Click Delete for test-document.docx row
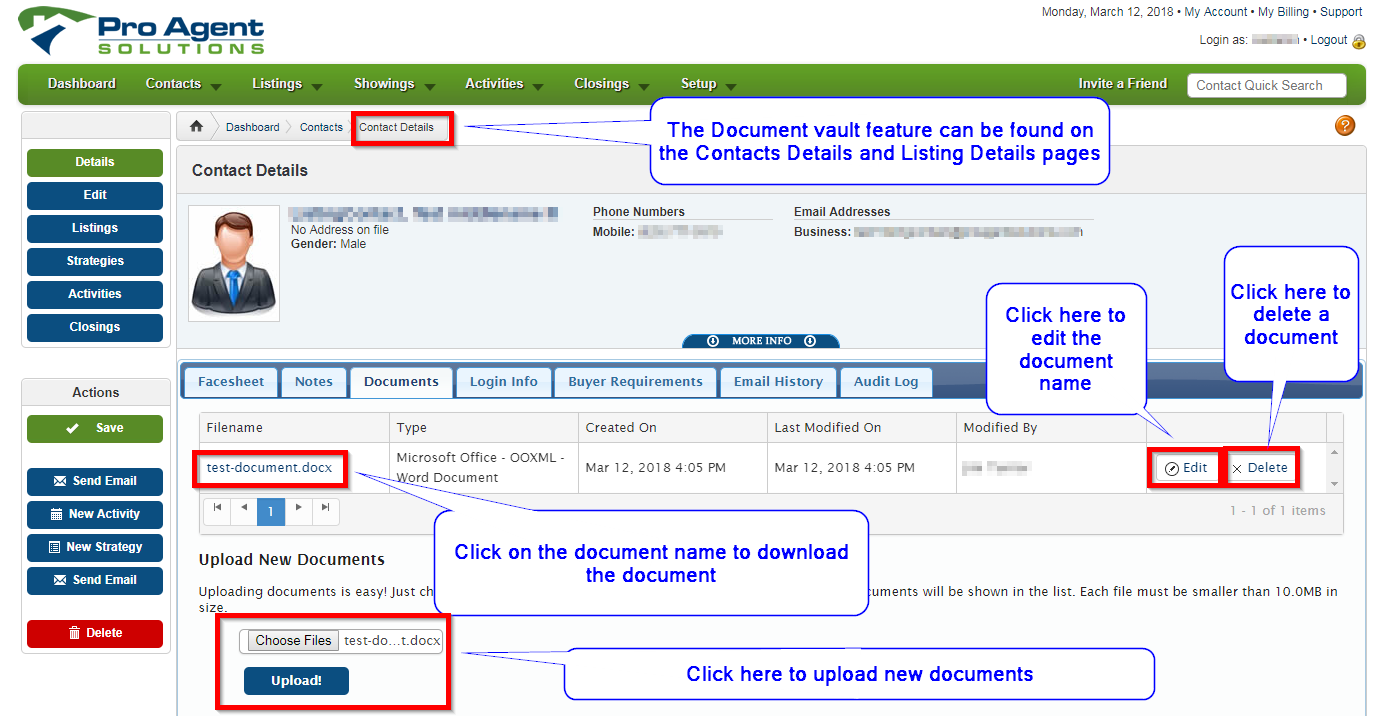Screen dimensions: 1382x716 [x=1259, y=468]
